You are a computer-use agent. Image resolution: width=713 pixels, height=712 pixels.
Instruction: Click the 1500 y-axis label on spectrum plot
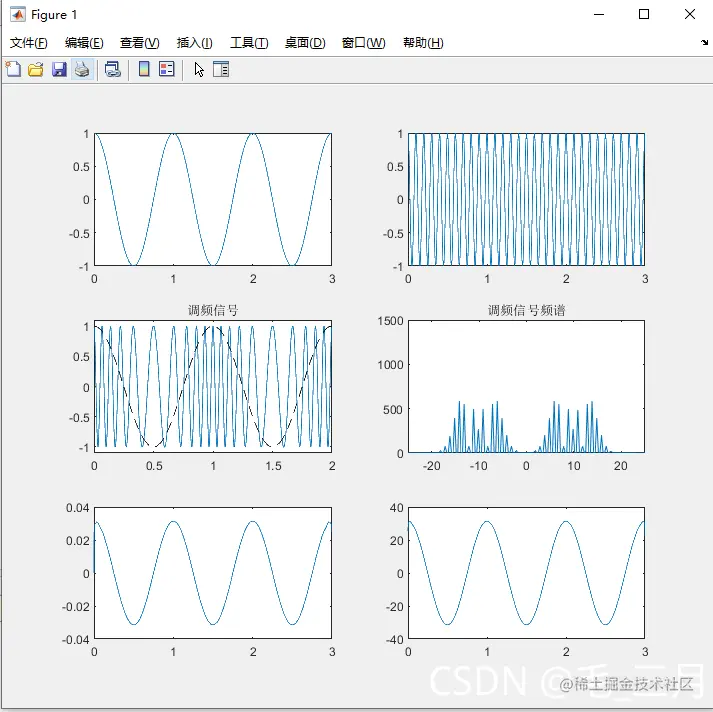[x=390, y=321]
